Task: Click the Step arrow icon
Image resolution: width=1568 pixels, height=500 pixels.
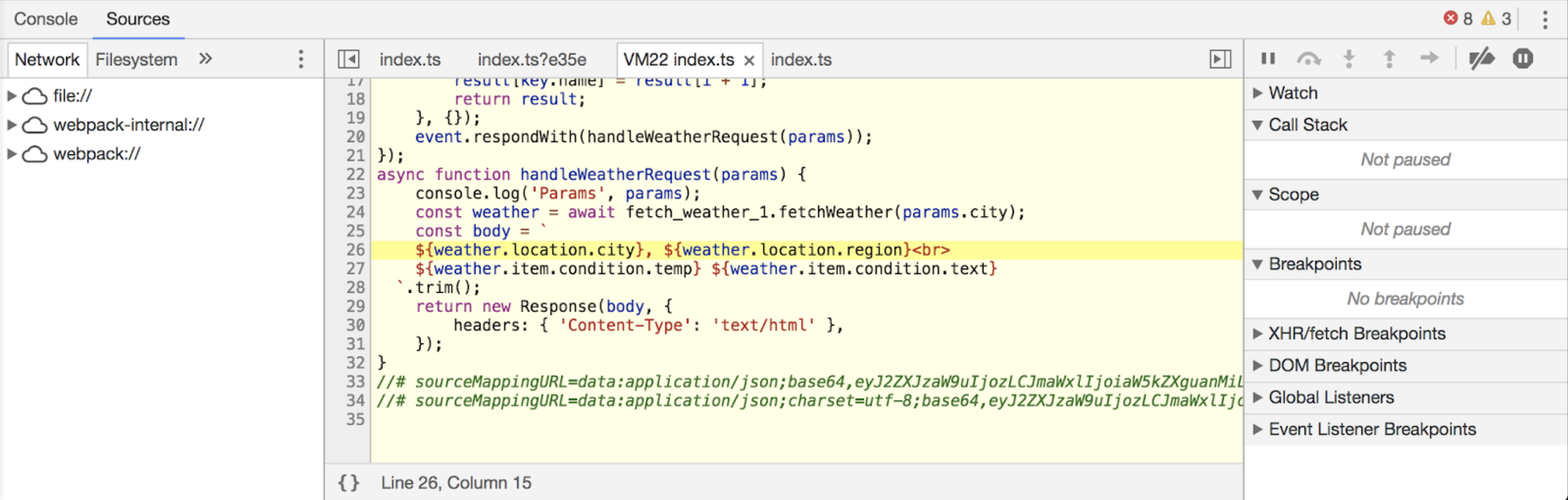Action: (1429, 58)
